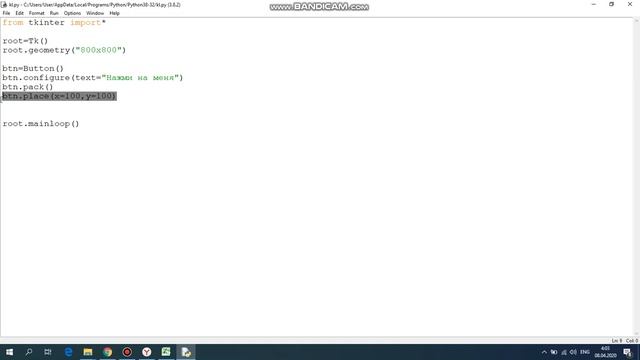Select the Python IDLE taskbar icon
This screenshot has height=360, width=640.
tap(186, 352)
